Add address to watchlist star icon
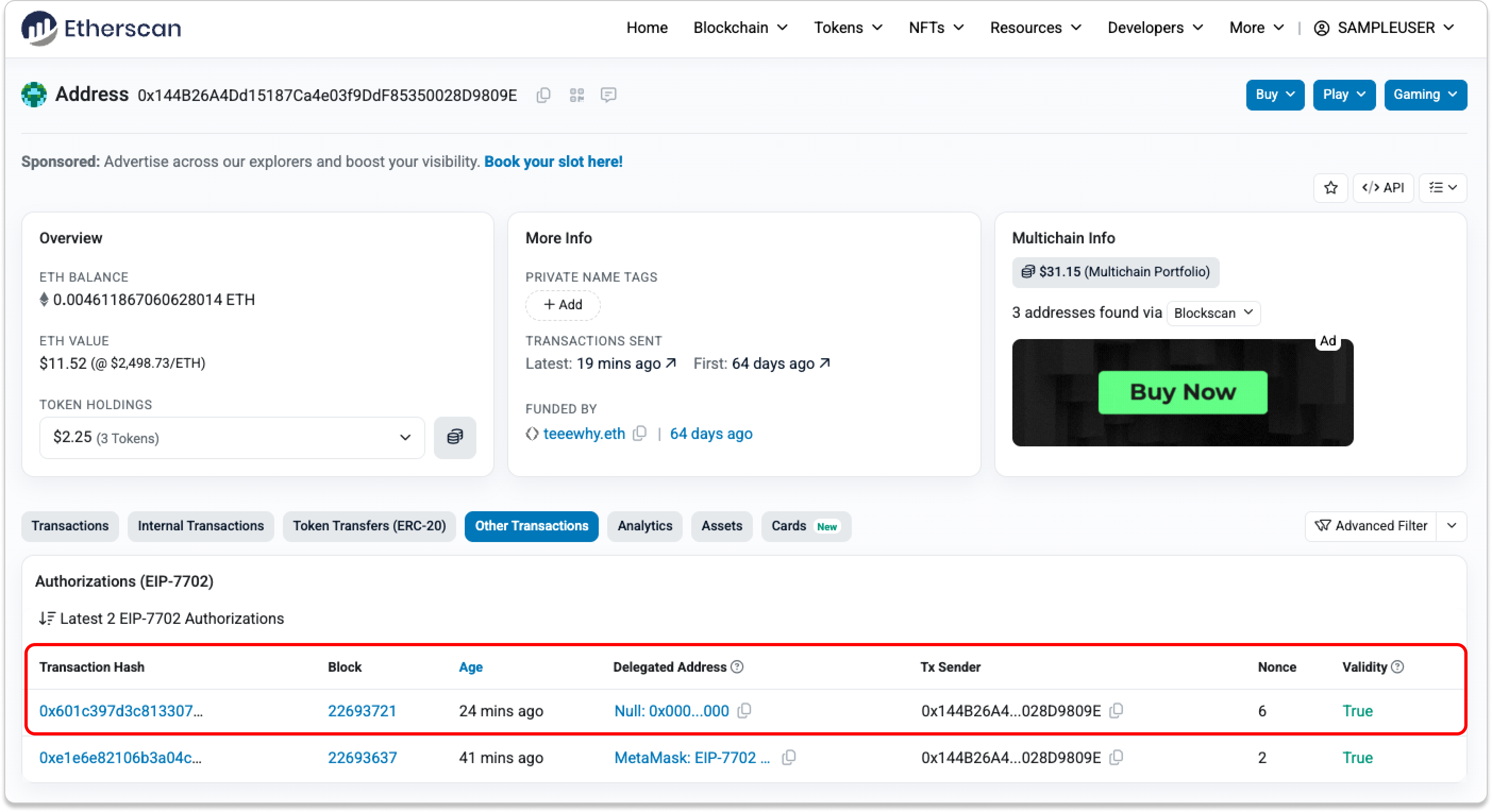The image size is (1492, 812). [x=1330, y=188]
